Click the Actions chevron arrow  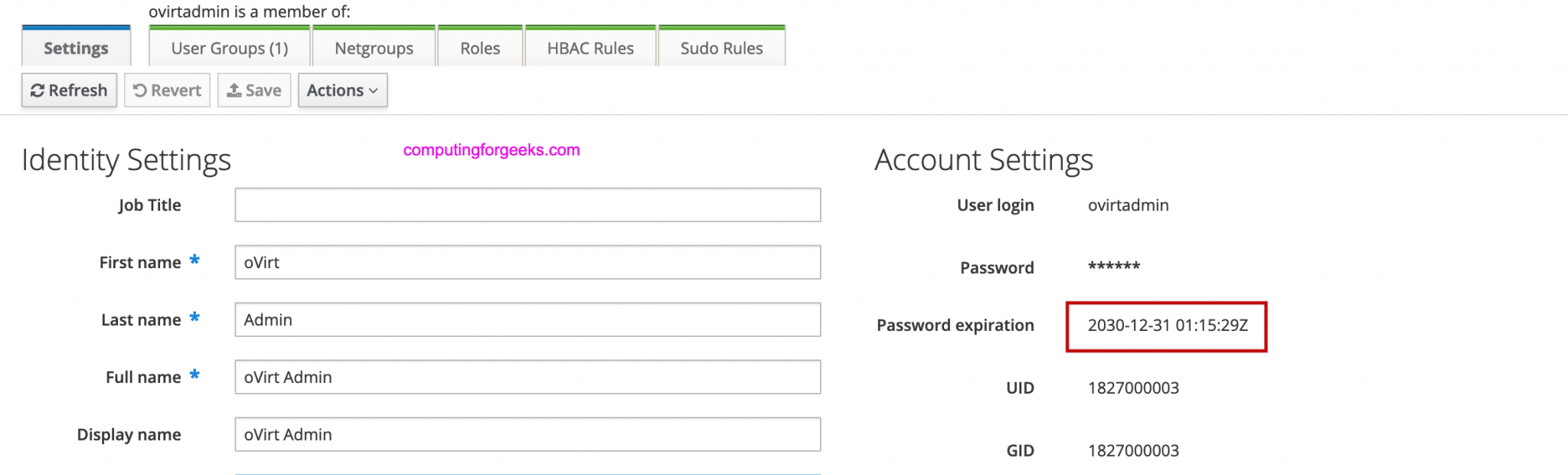(374, 91)
